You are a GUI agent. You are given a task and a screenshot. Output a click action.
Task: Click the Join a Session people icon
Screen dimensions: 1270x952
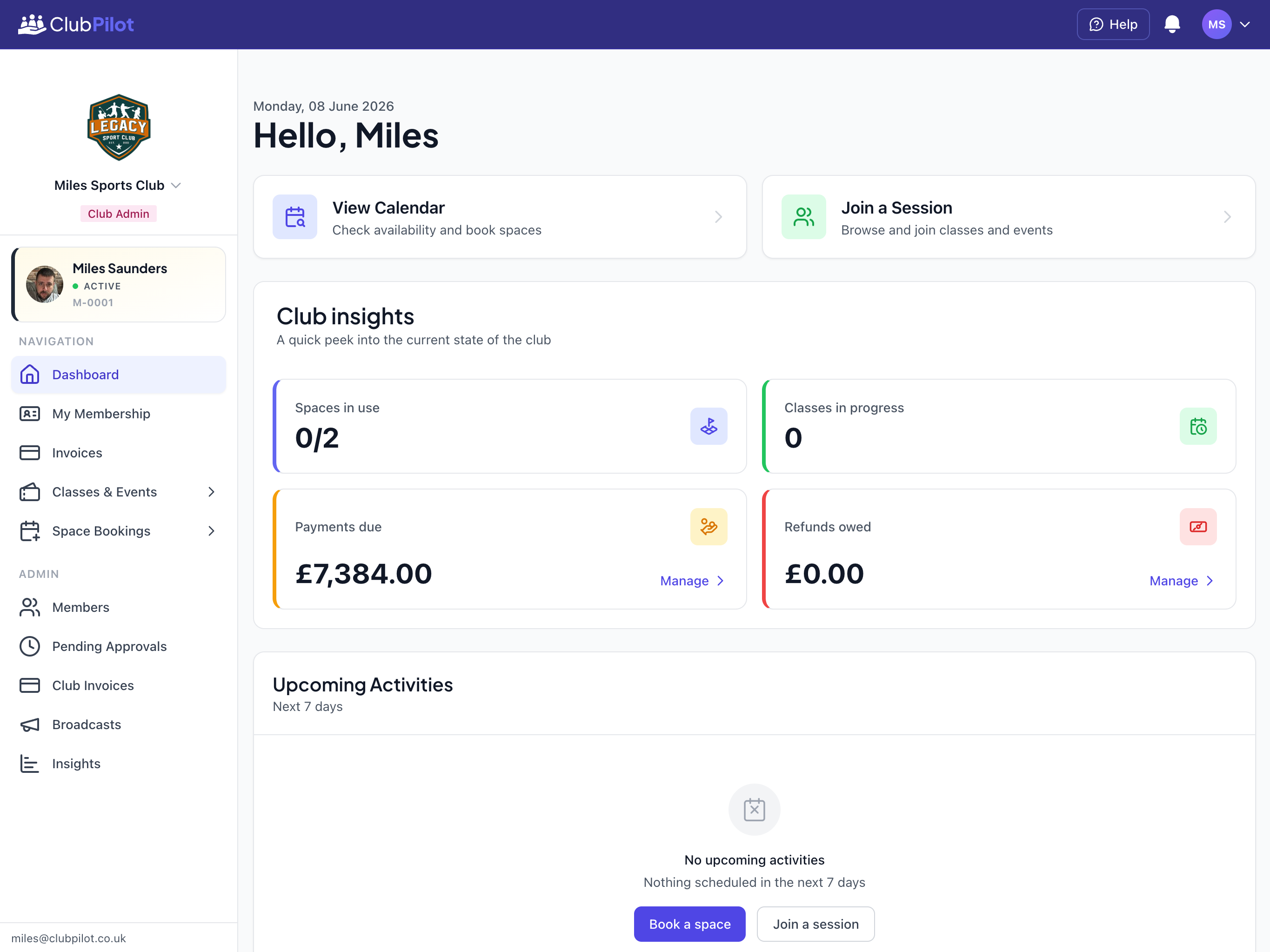click(803, 216)
